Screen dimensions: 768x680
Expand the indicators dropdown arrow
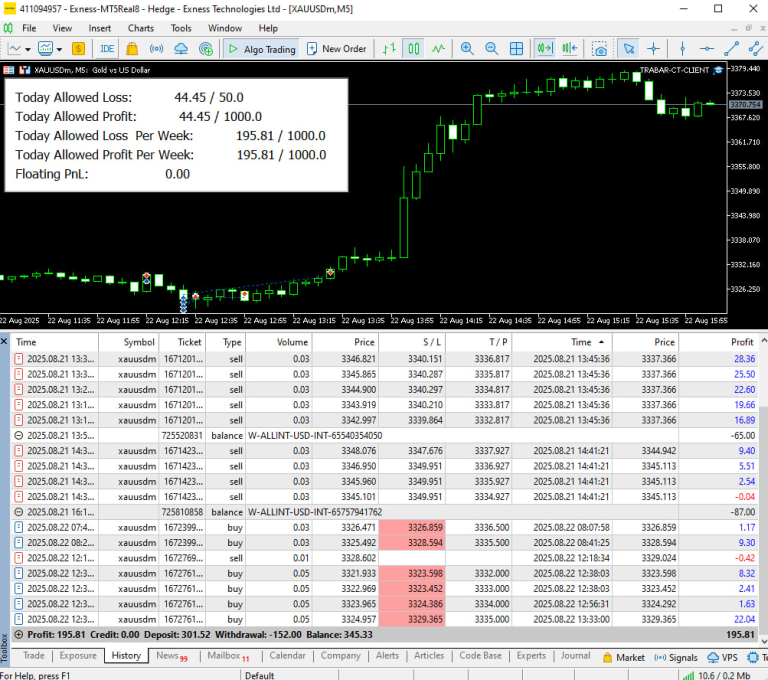(59, 49)
